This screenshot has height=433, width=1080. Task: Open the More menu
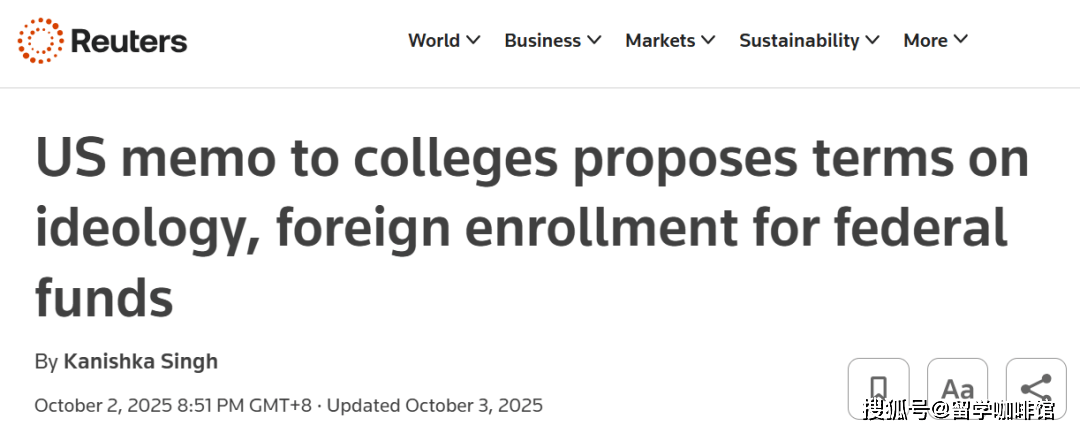click(925, 41)
